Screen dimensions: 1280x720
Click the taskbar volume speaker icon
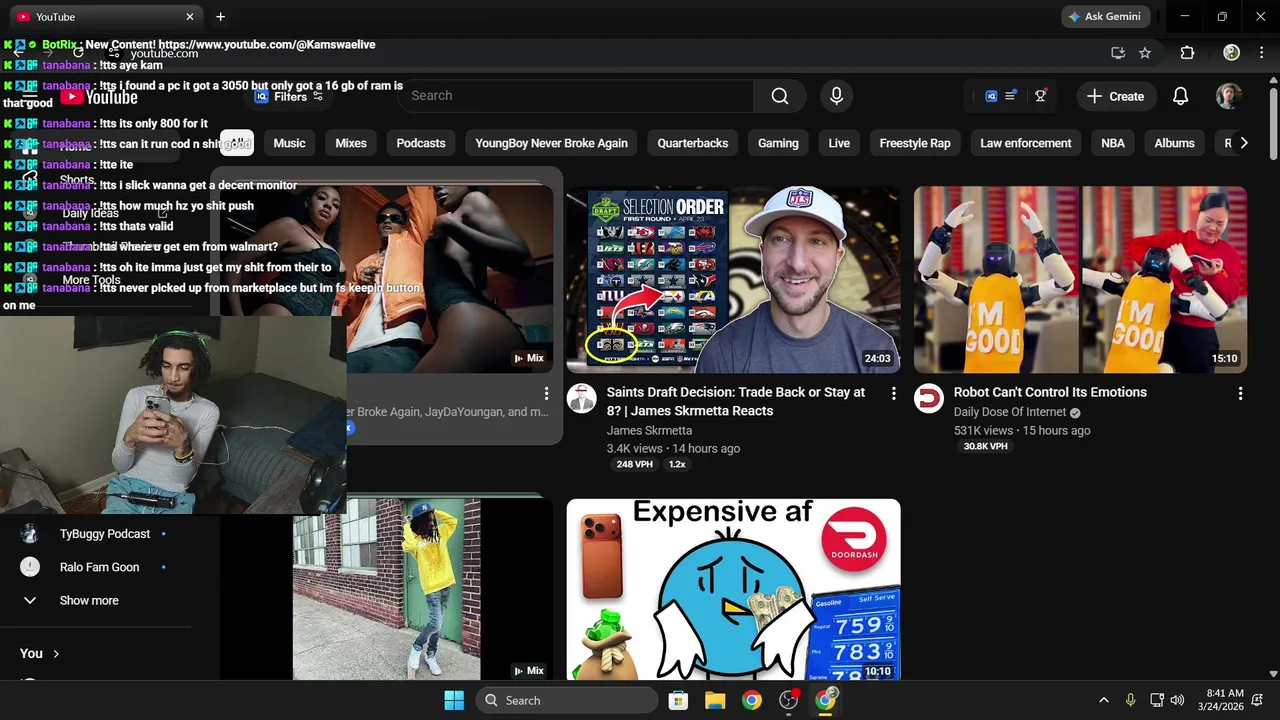tap(1177, 700)
